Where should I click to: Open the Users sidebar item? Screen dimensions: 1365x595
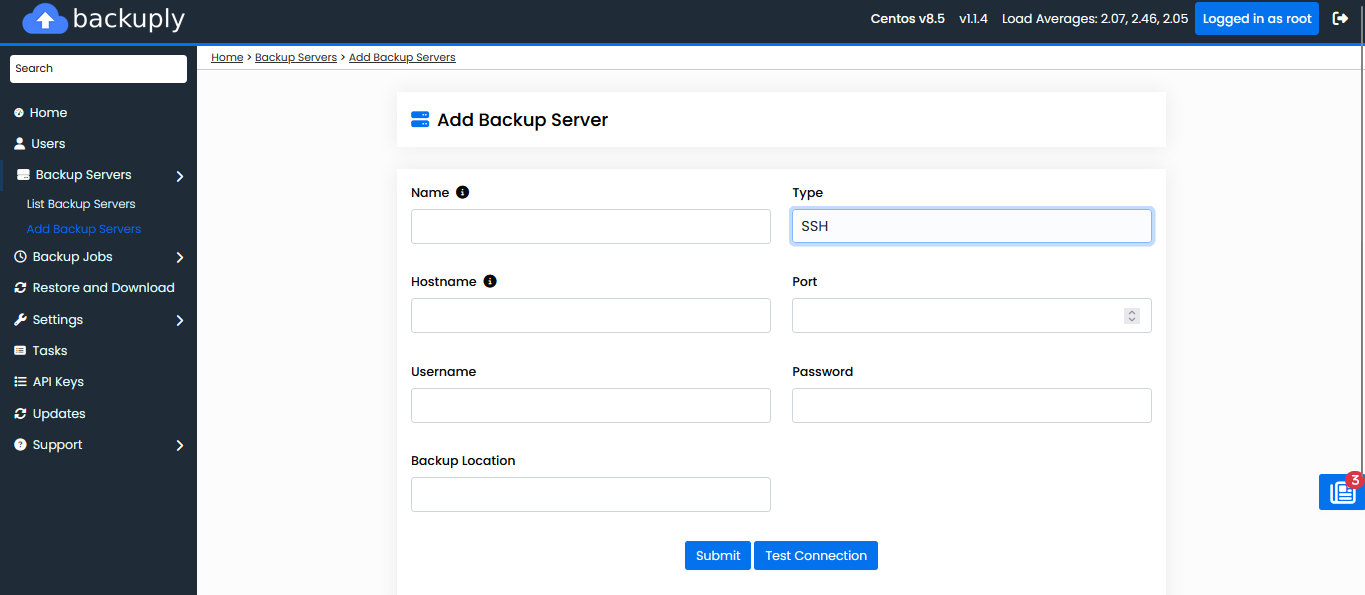click(x=48, y=144)
